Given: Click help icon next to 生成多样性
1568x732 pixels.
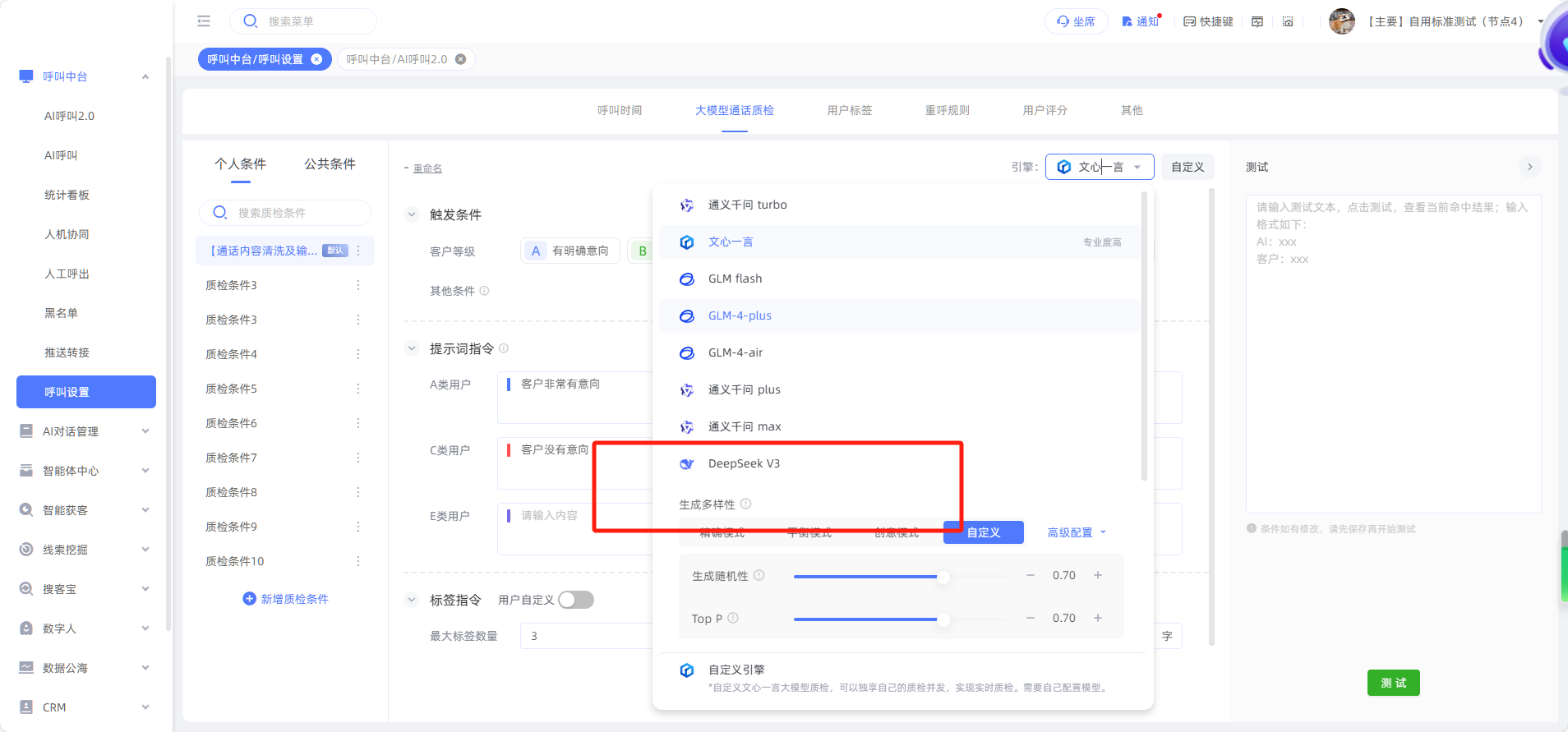Looking at the screenshot, I should [745, 504].
